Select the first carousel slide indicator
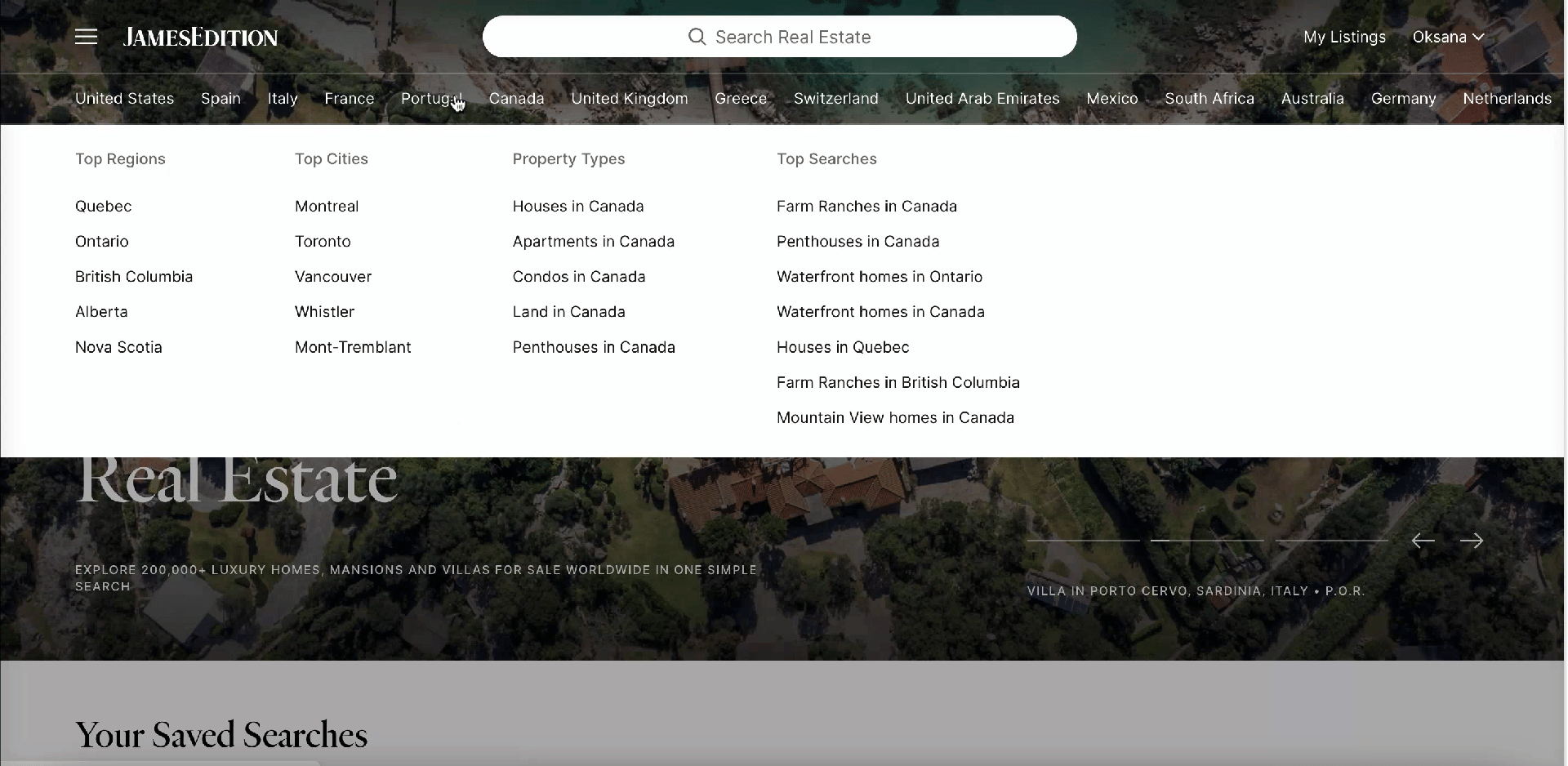The width and height of the screenshot is (1568, 766). pos(1083,541)
